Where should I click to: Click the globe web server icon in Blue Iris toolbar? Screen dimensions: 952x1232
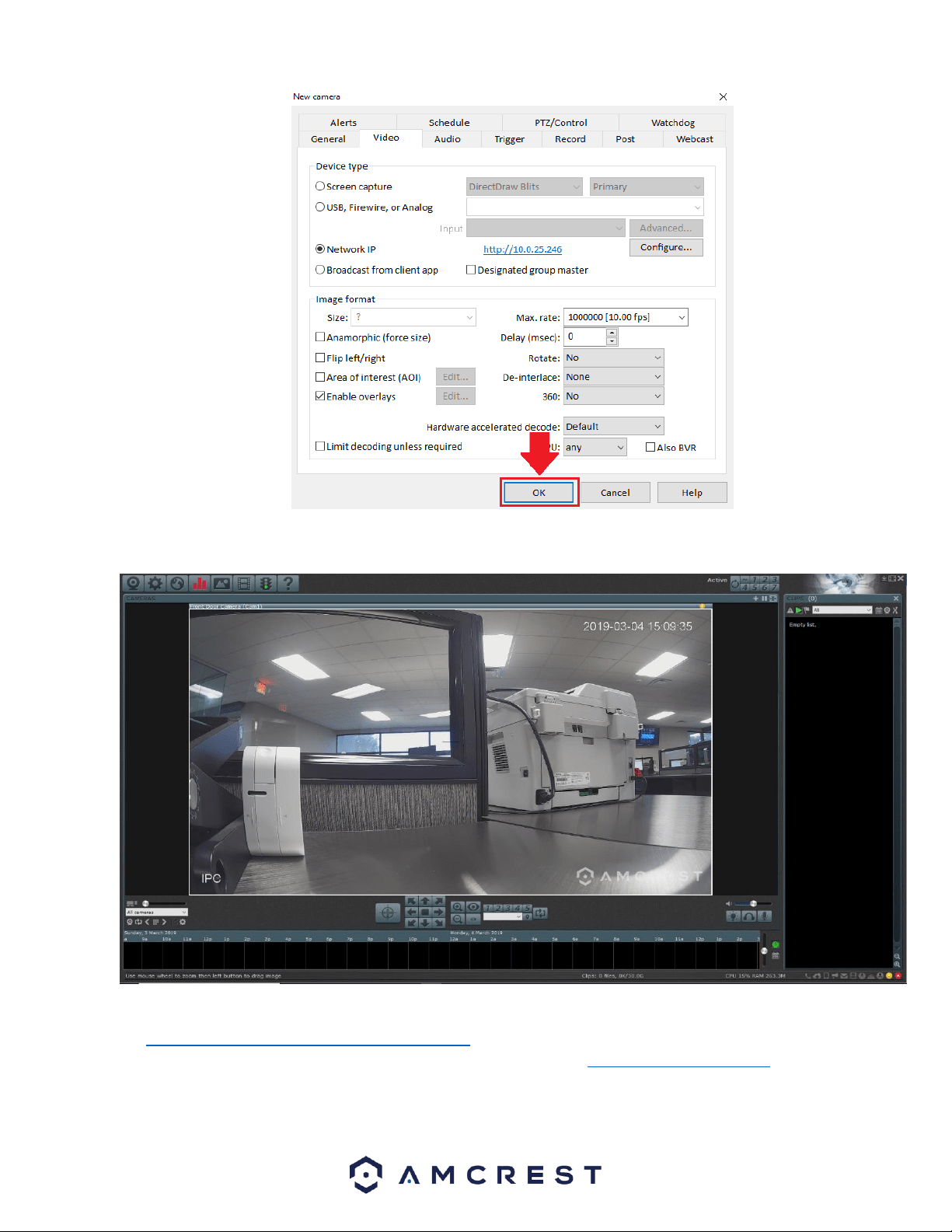click(x=177, y=583)
